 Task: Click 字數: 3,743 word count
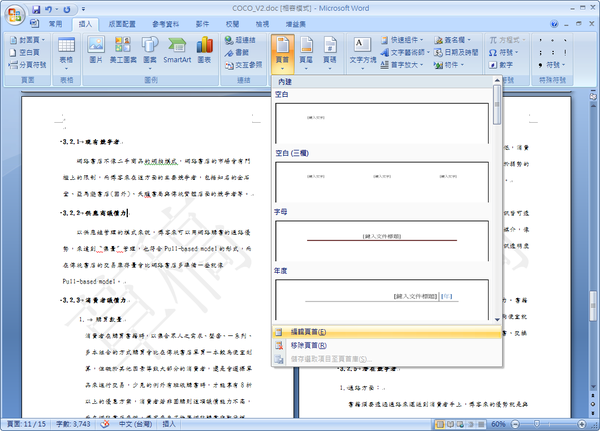coord(73,424)
